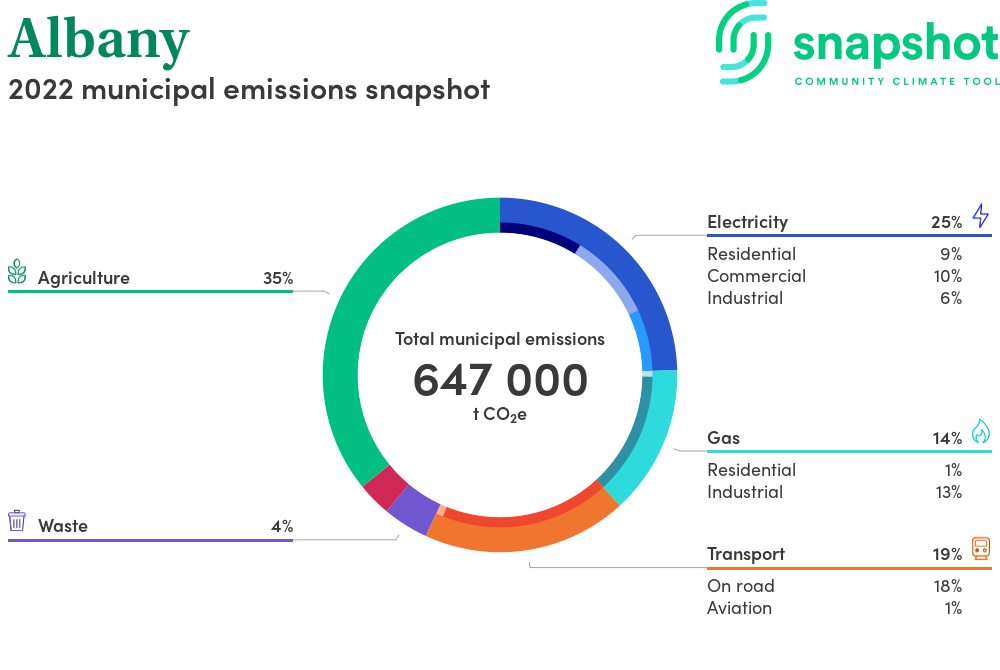Viewport: 1000px width, 670px height.
Task: Click the On road 18% value
Action: click(x=948, y=586)
